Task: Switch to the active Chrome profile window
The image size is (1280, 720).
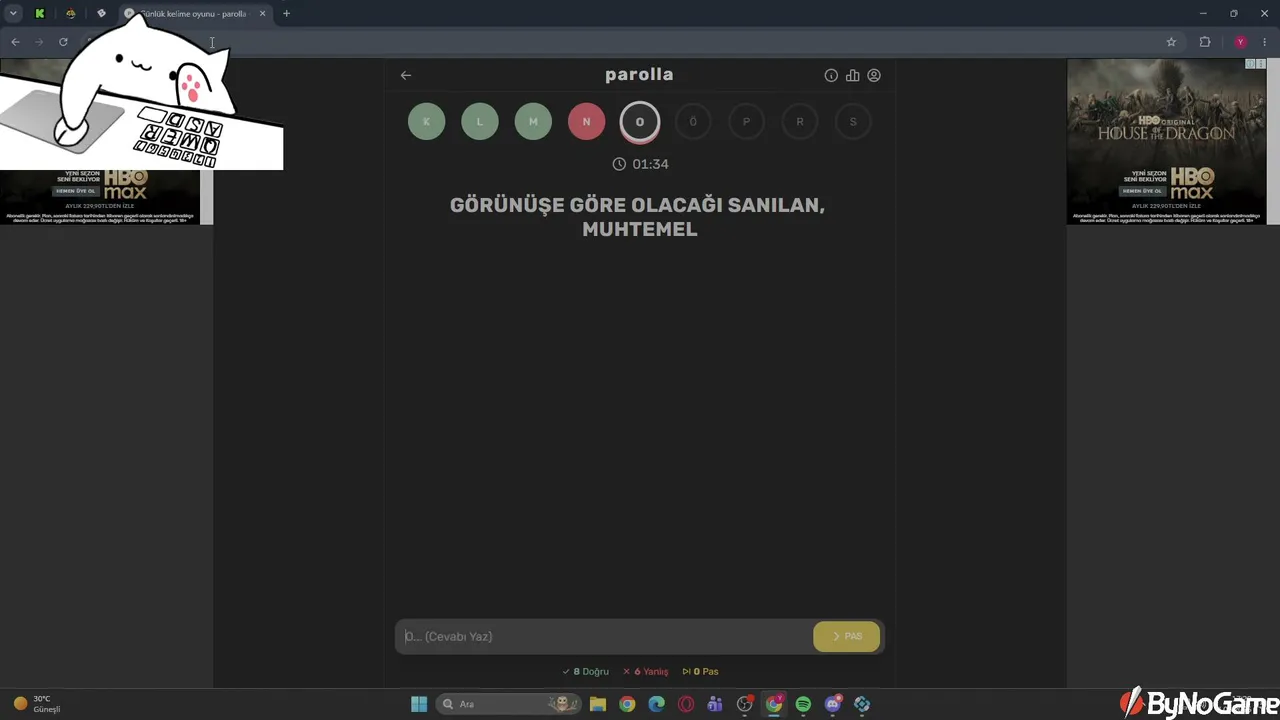Action: tap(774, 704)
